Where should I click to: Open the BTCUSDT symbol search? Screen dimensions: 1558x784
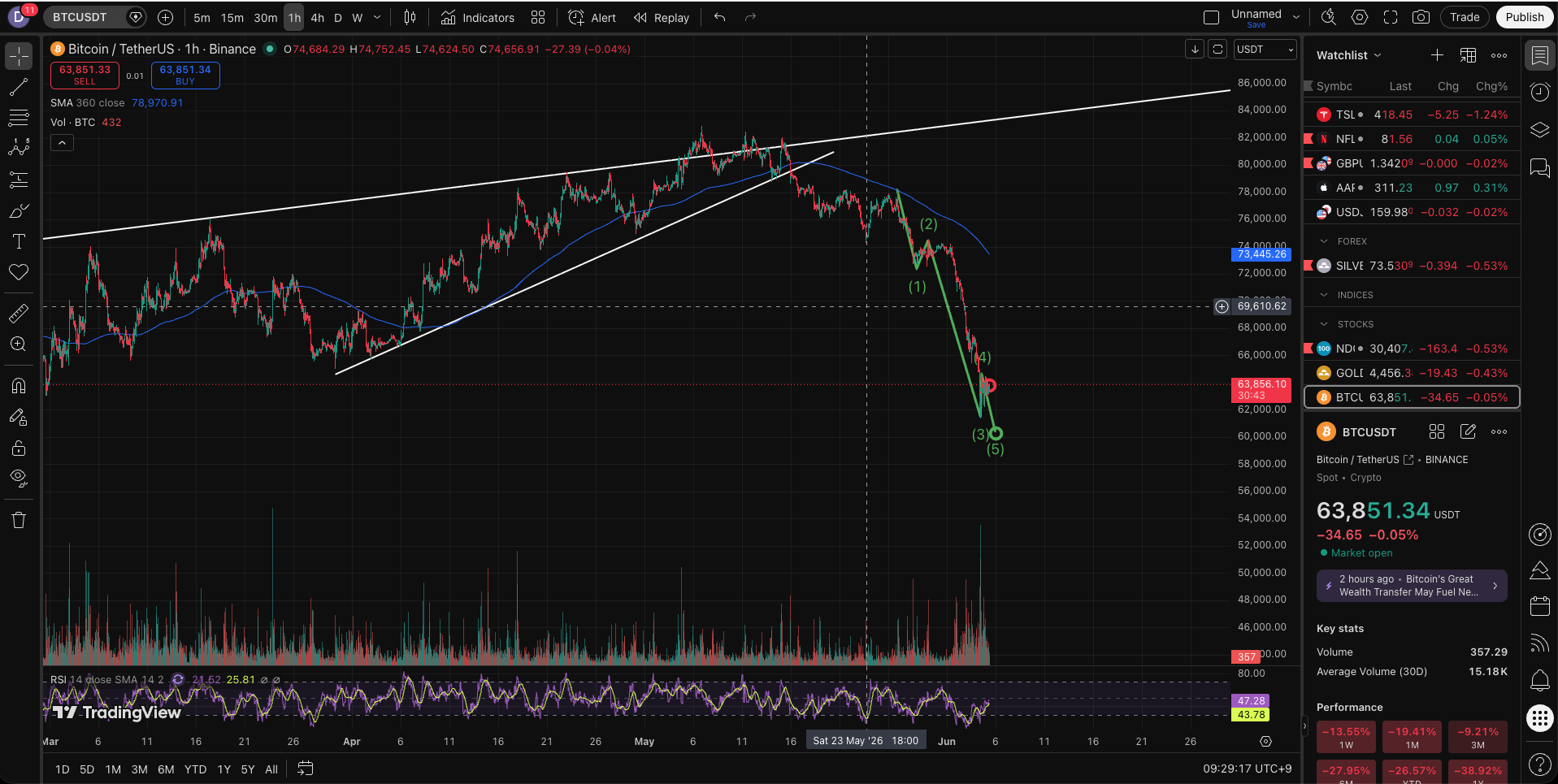point(80,17)
